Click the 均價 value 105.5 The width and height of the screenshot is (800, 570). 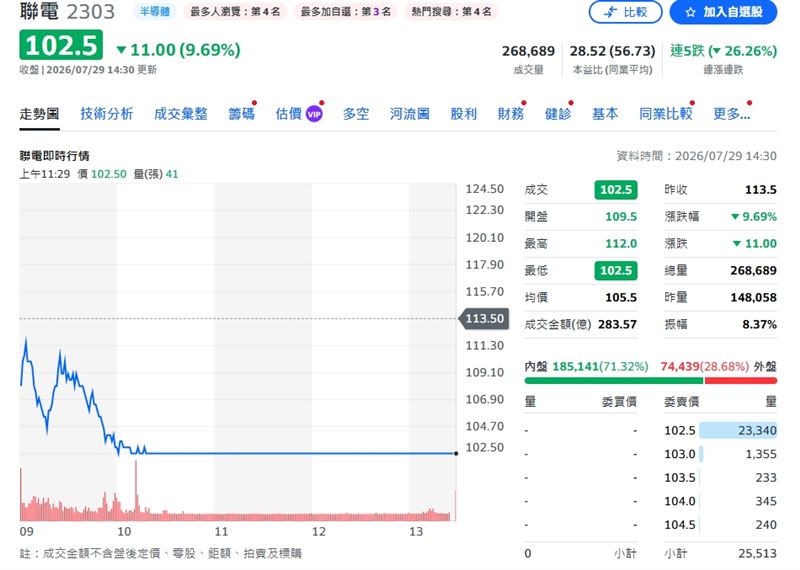[x=621, y=298]
